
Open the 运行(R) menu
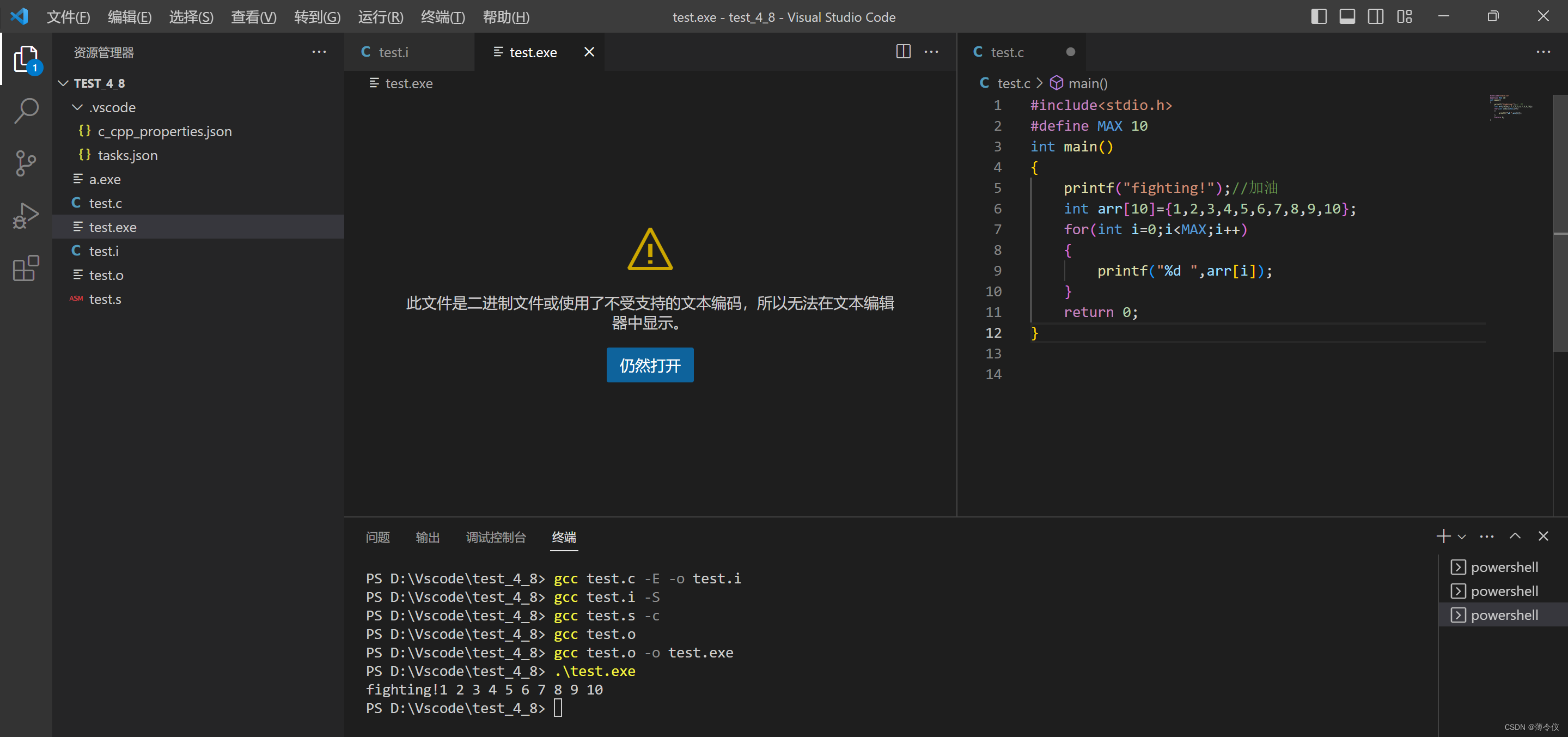pyautogui.click(x=381, y=17)
